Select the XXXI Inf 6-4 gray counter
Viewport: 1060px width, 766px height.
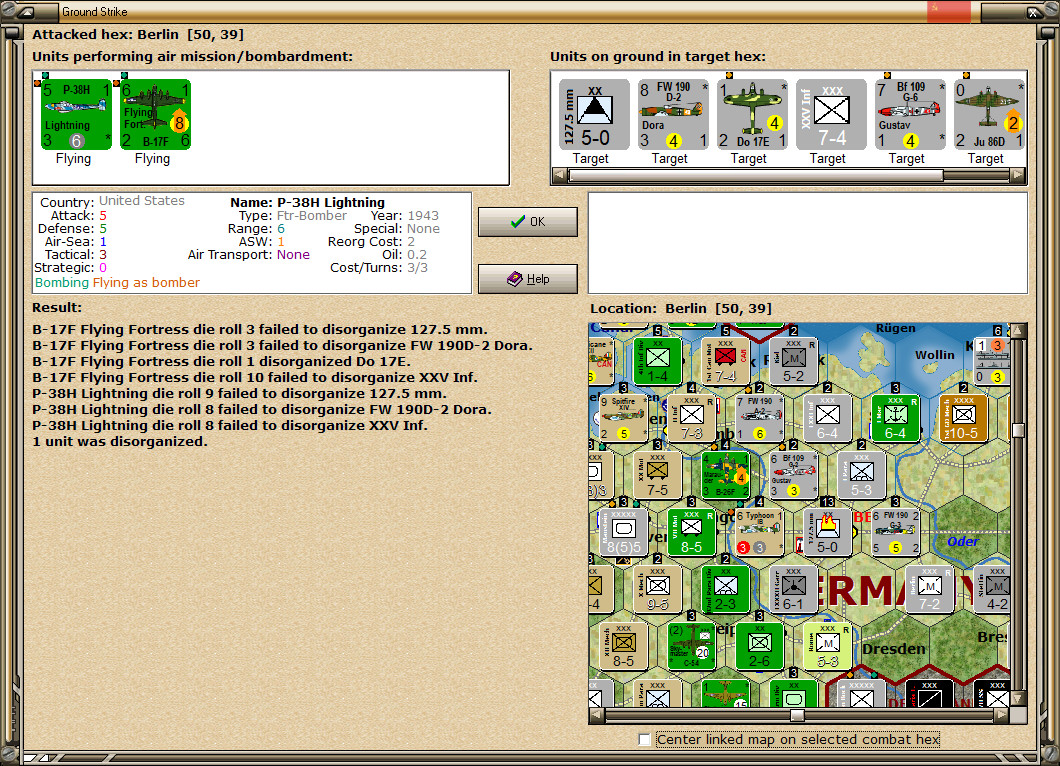(x=827, y=418)
